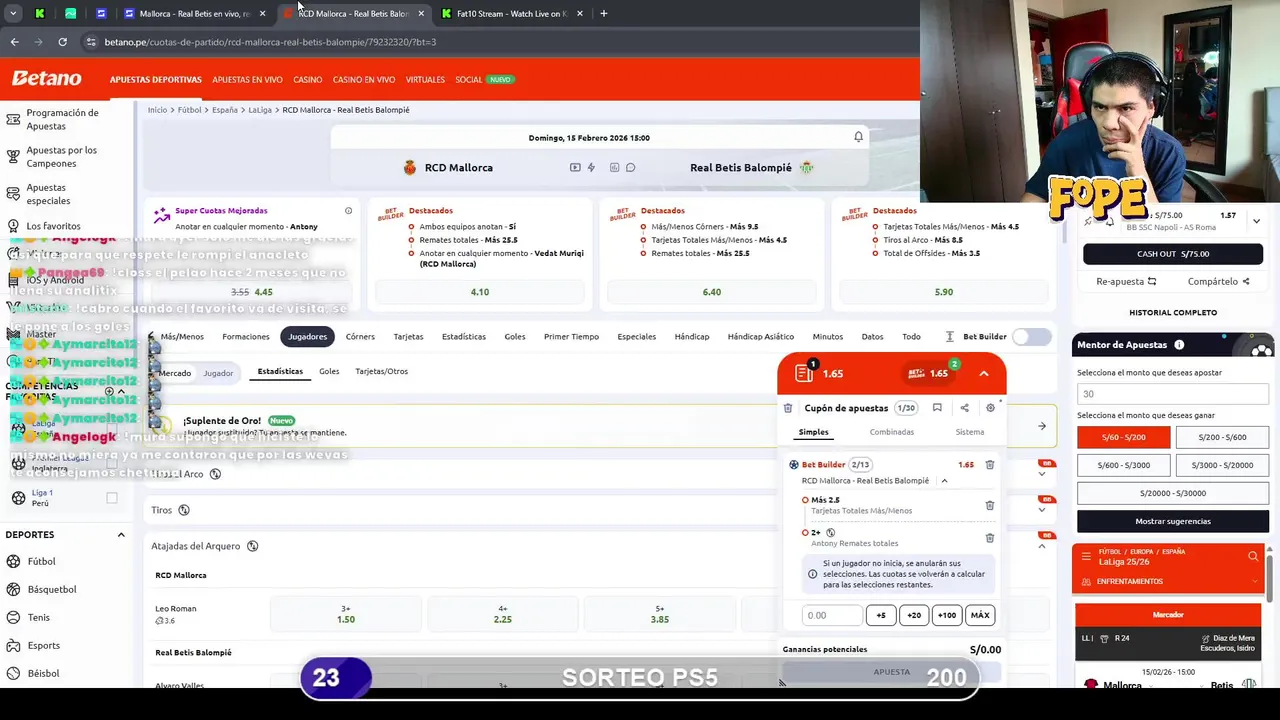Collapse the bet slip header chevron
The image size is (1280, 720).
[x=984, y=373]
